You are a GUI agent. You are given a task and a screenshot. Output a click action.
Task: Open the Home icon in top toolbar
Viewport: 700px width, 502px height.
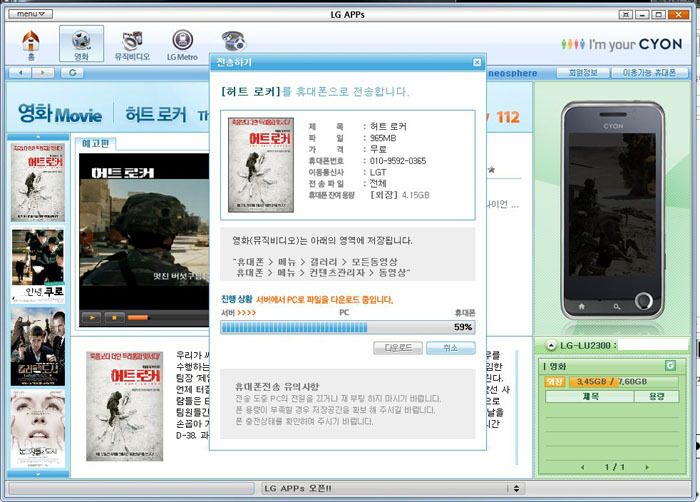[31, 45]
